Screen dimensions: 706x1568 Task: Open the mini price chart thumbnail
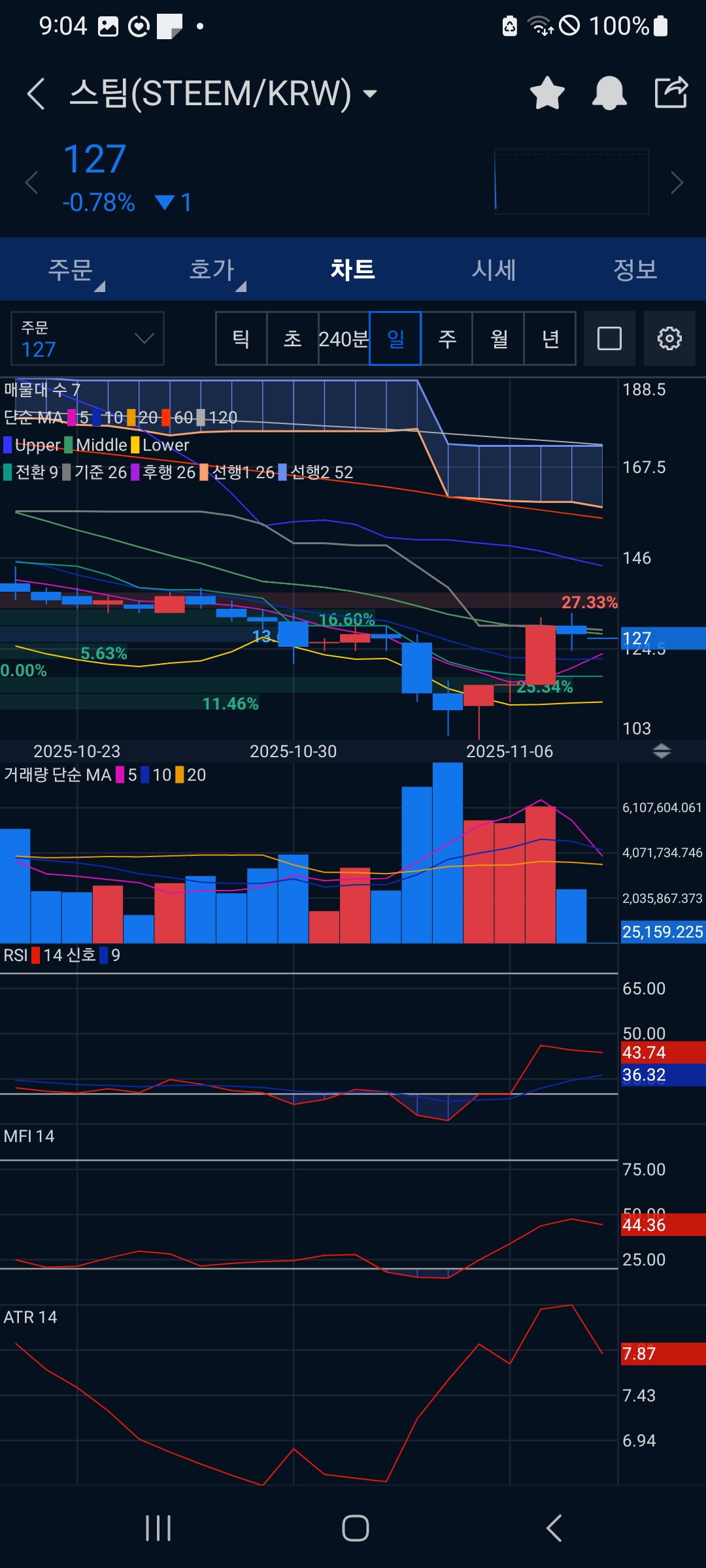tap(571, 182)
